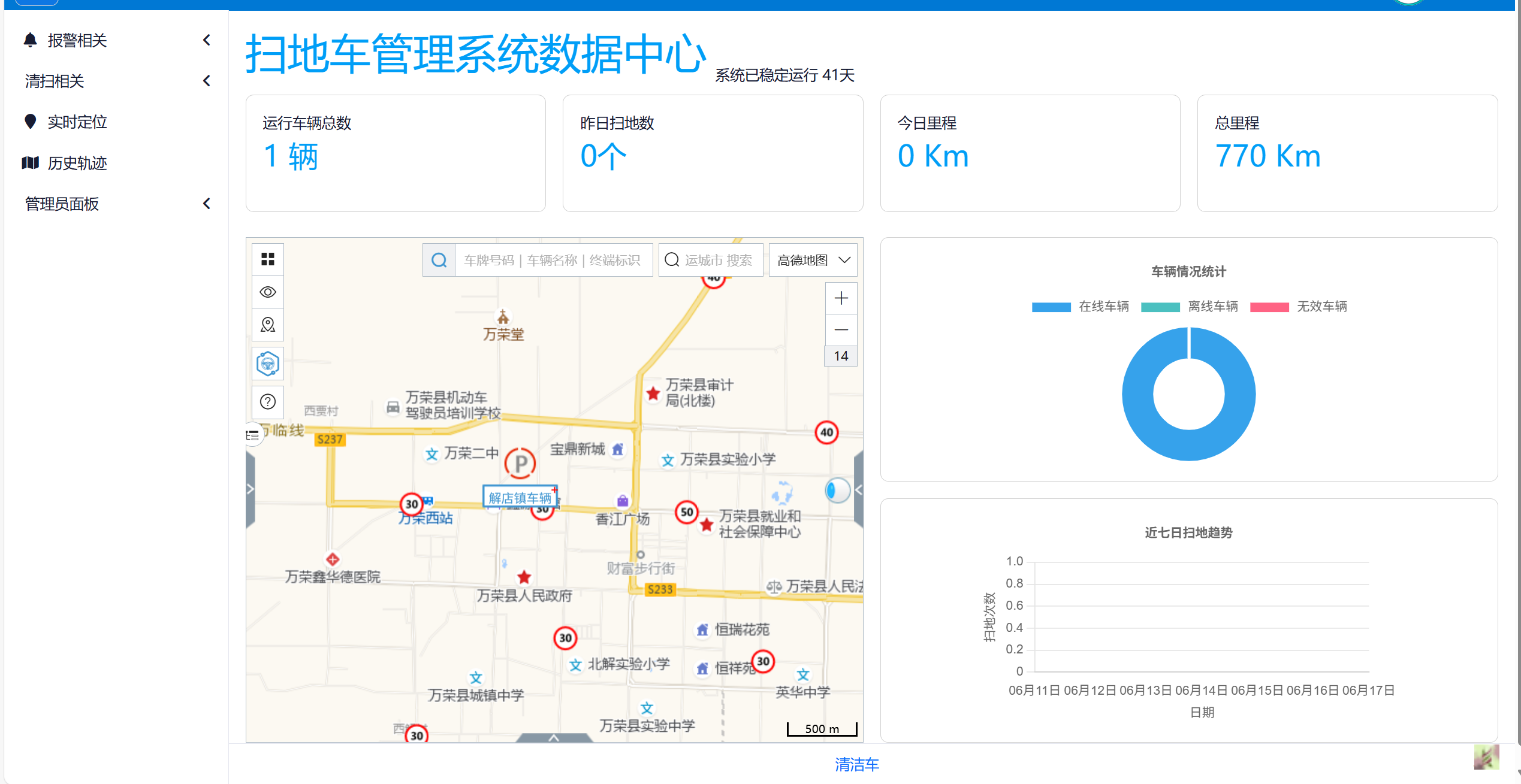Screen dimensions: 1521x784
Task: Click the 无效车辆 red legend swatch
Action: (1269, 307)
